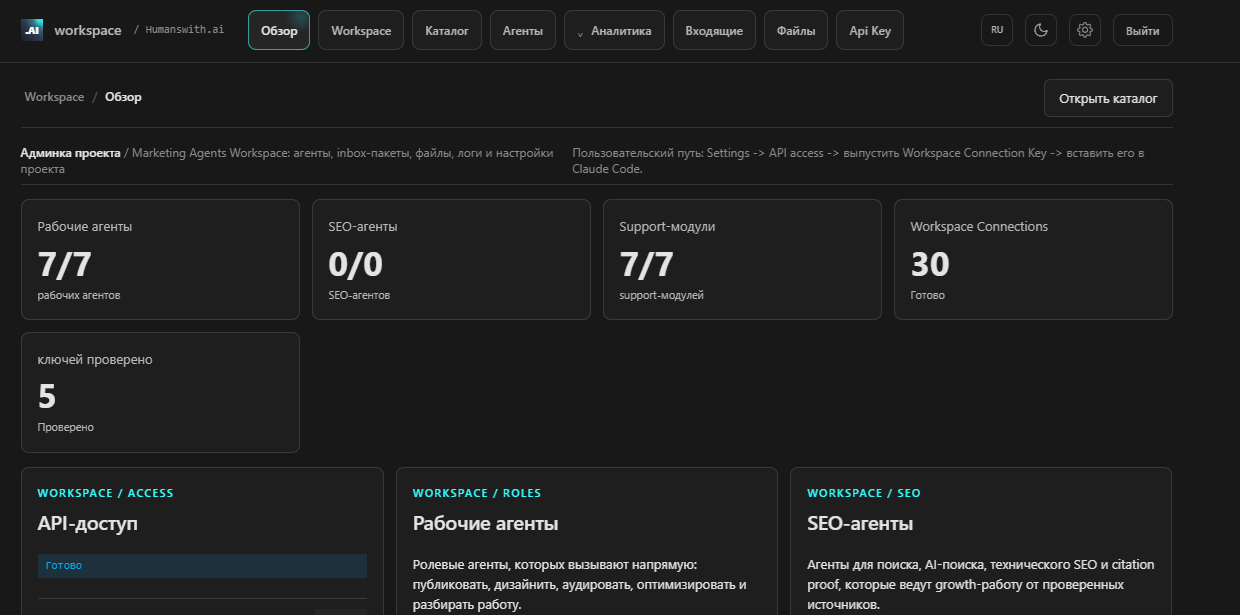Select the Обзор tab
The height and width of the screenshot is (615, 1240).
coord(279,31)
